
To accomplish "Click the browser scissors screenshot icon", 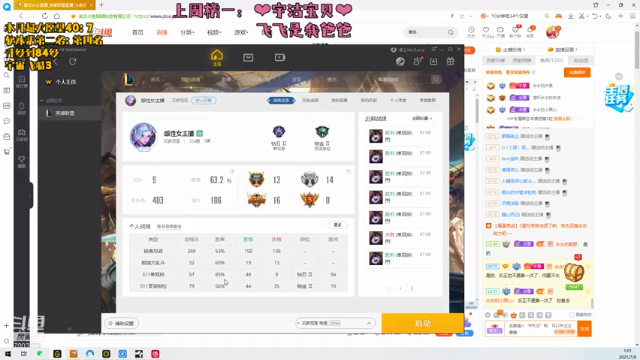I will [x=582, y=16].
